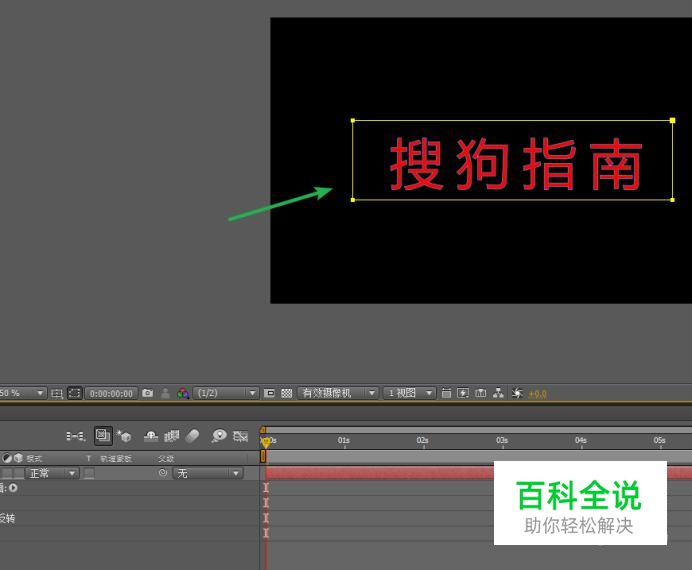Click the 模式 column header
Screen dimensions: 692x570
click(x=34, y=459)
